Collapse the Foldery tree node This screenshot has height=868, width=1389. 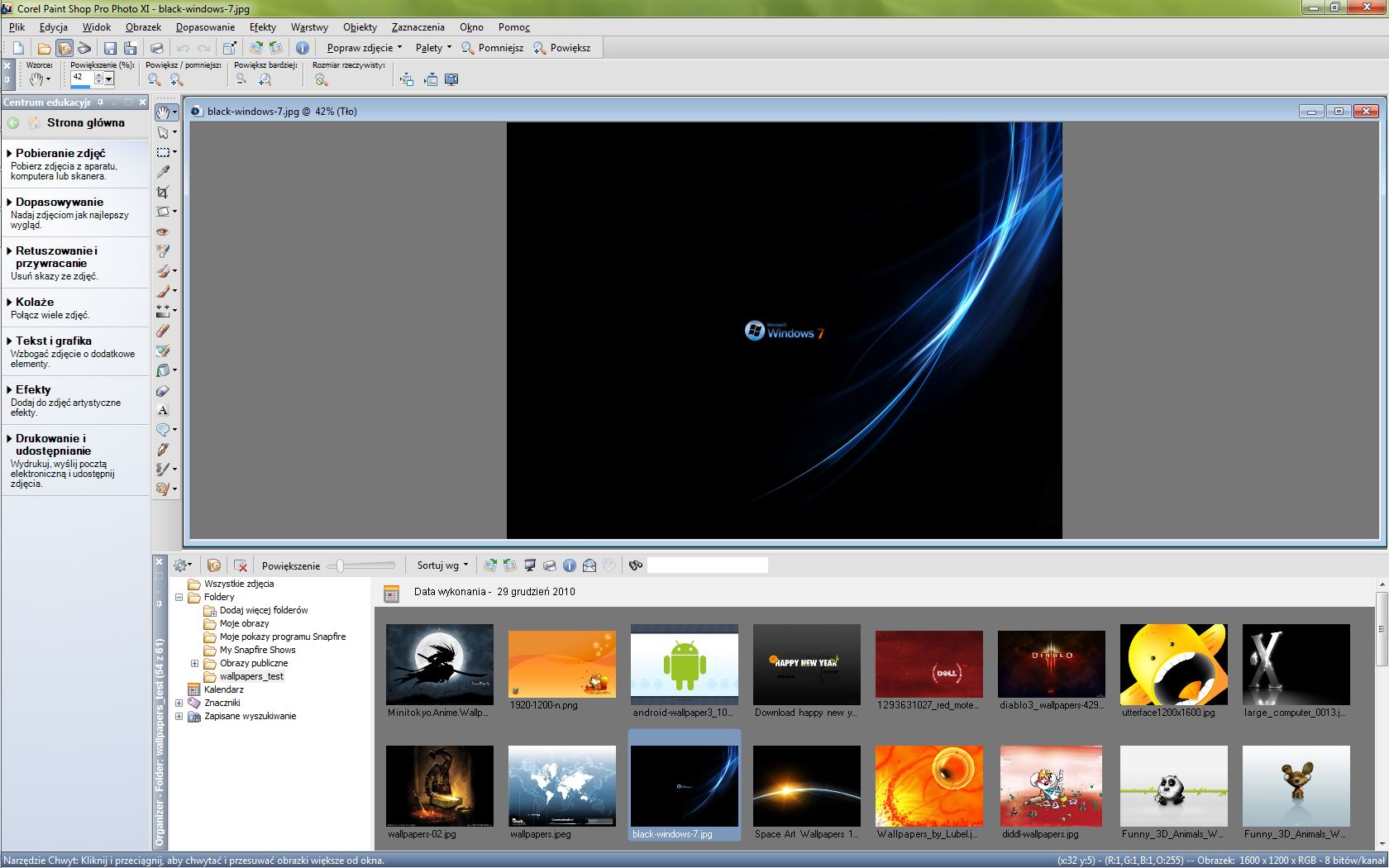pos(179,597)
